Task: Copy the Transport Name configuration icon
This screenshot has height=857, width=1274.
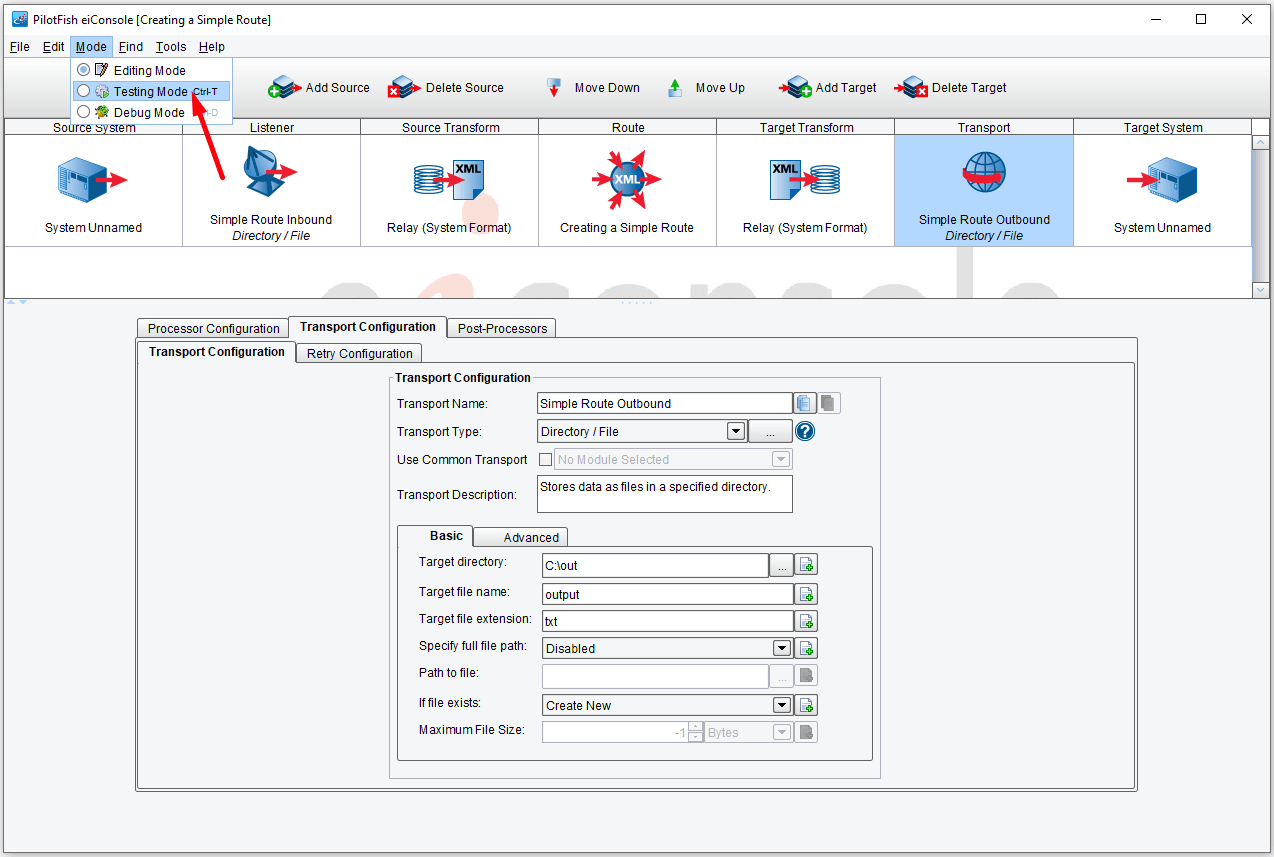Action: (x=806, y=403)
